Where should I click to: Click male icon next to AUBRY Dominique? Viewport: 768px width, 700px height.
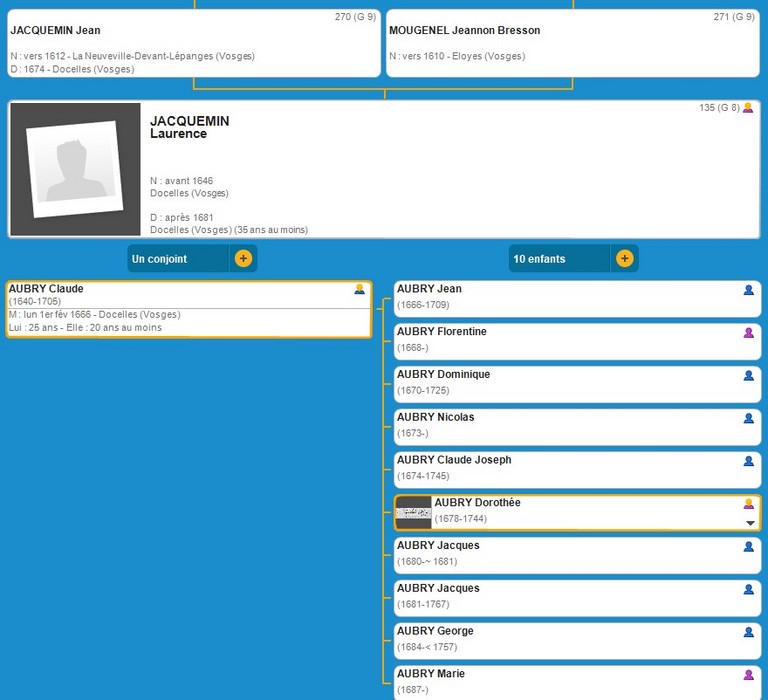pyautogui.click(x=748, y=376)
